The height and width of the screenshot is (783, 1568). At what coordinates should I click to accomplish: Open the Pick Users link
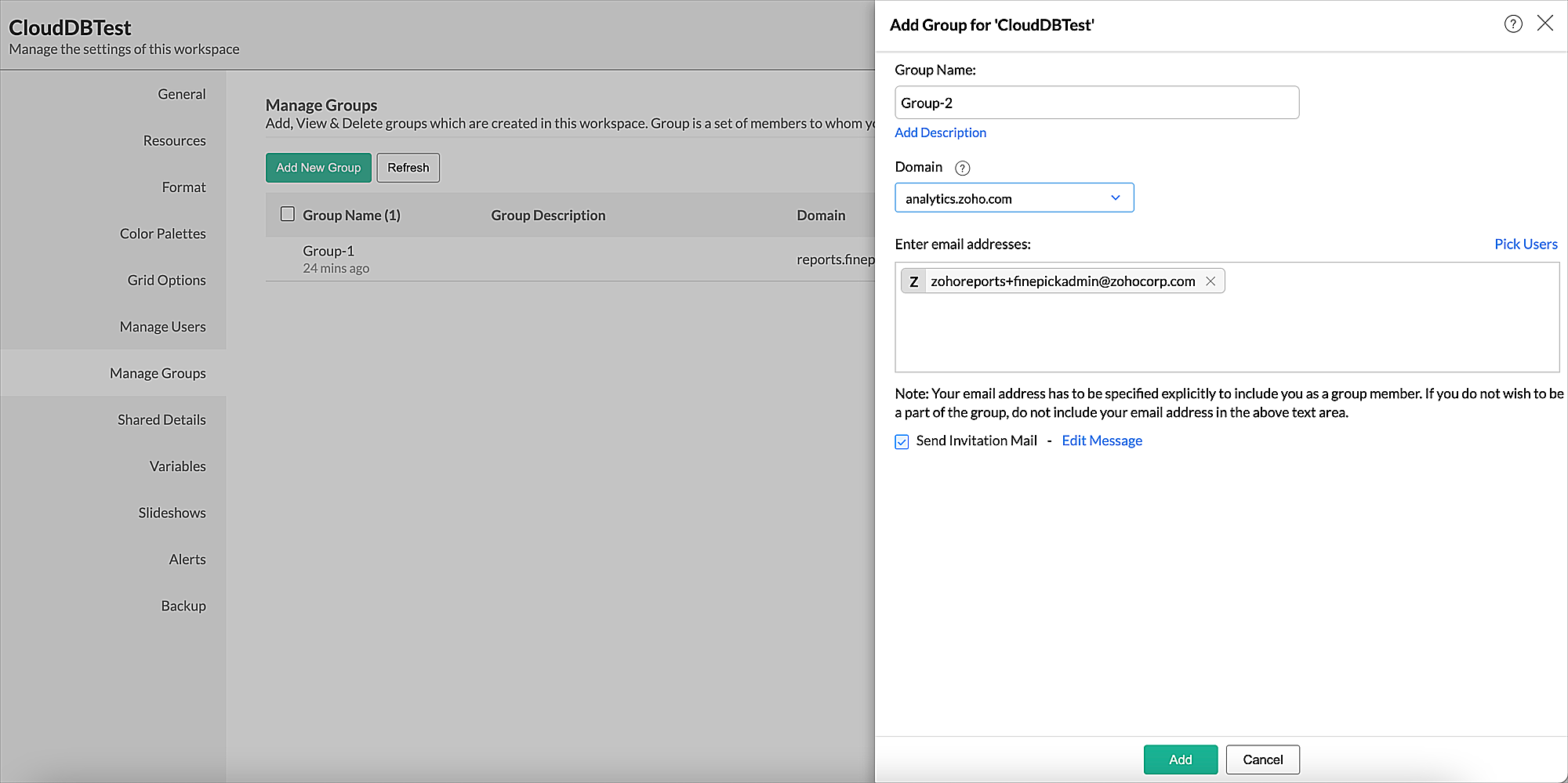[x=1525, y=244]
